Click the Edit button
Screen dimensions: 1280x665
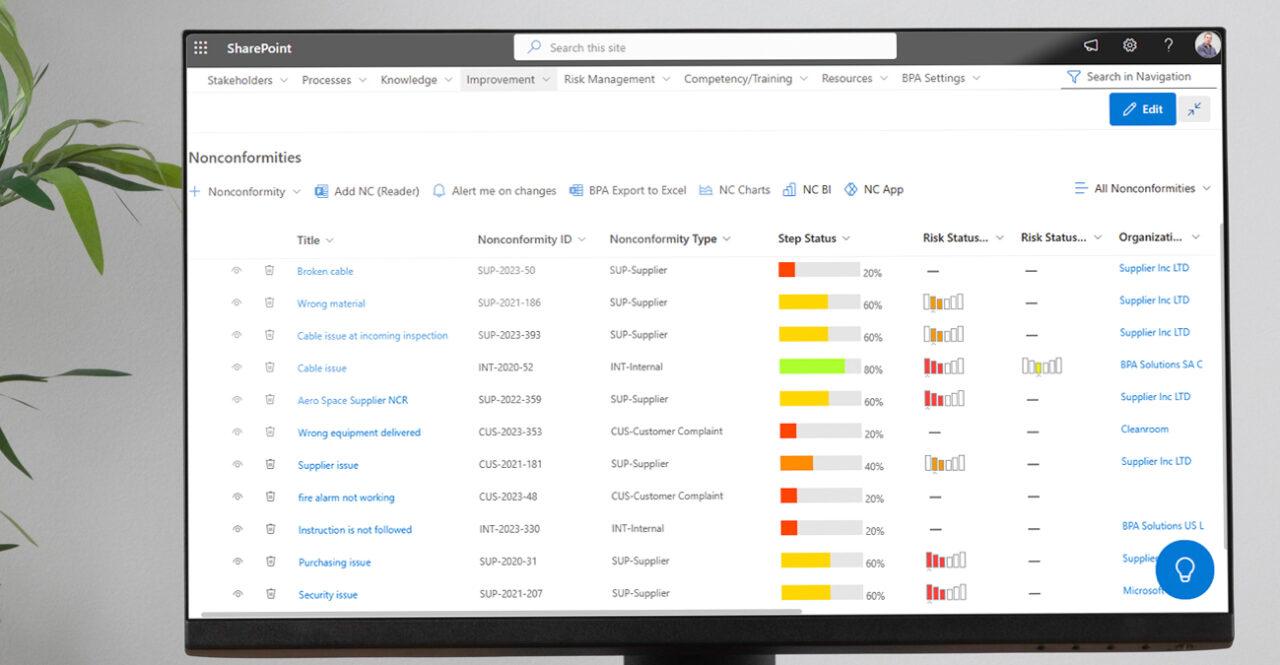[1142, 109]
